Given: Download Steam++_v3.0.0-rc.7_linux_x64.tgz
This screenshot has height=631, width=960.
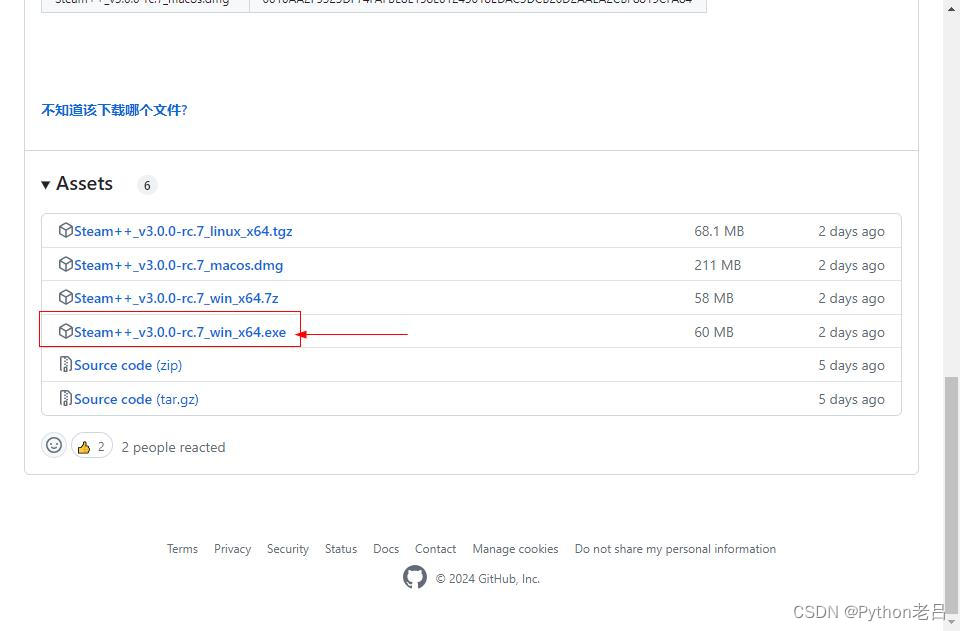Looking at the screenshot, I should 183,231.
